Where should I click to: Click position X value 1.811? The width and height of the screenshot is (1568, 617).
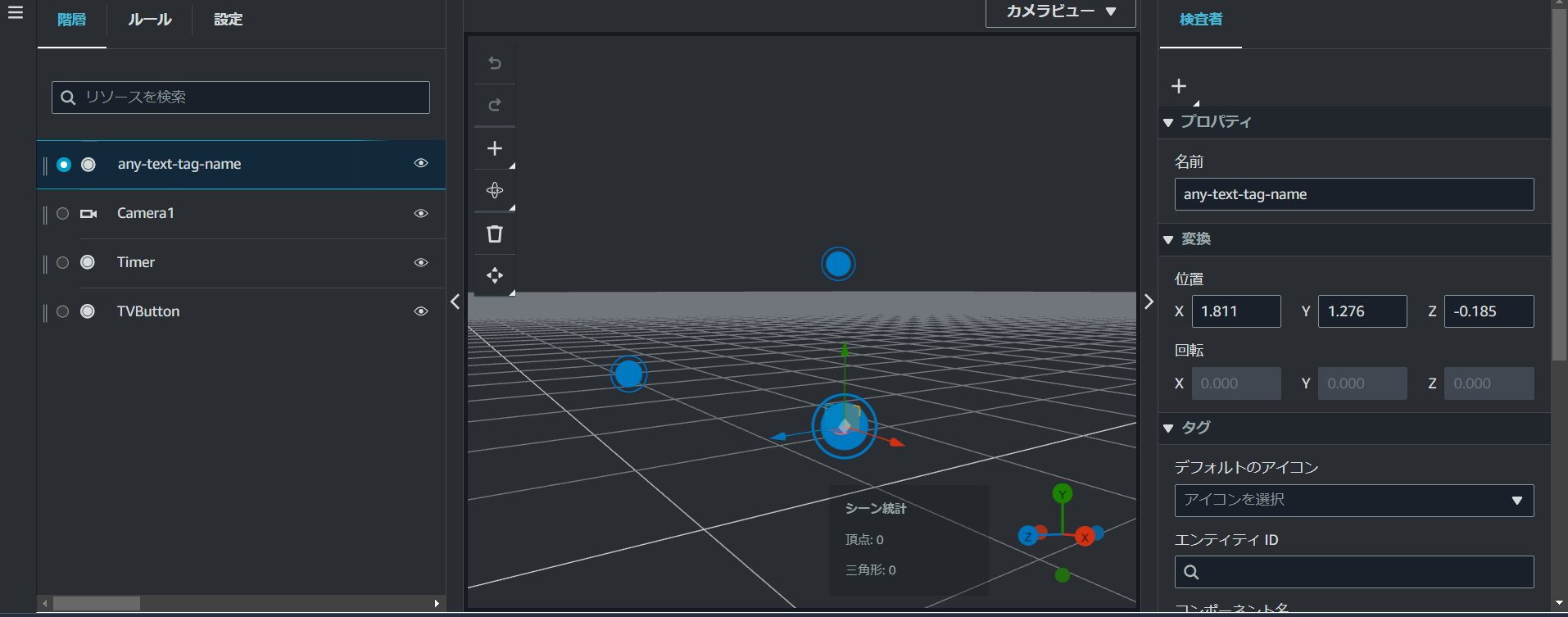1236,311
